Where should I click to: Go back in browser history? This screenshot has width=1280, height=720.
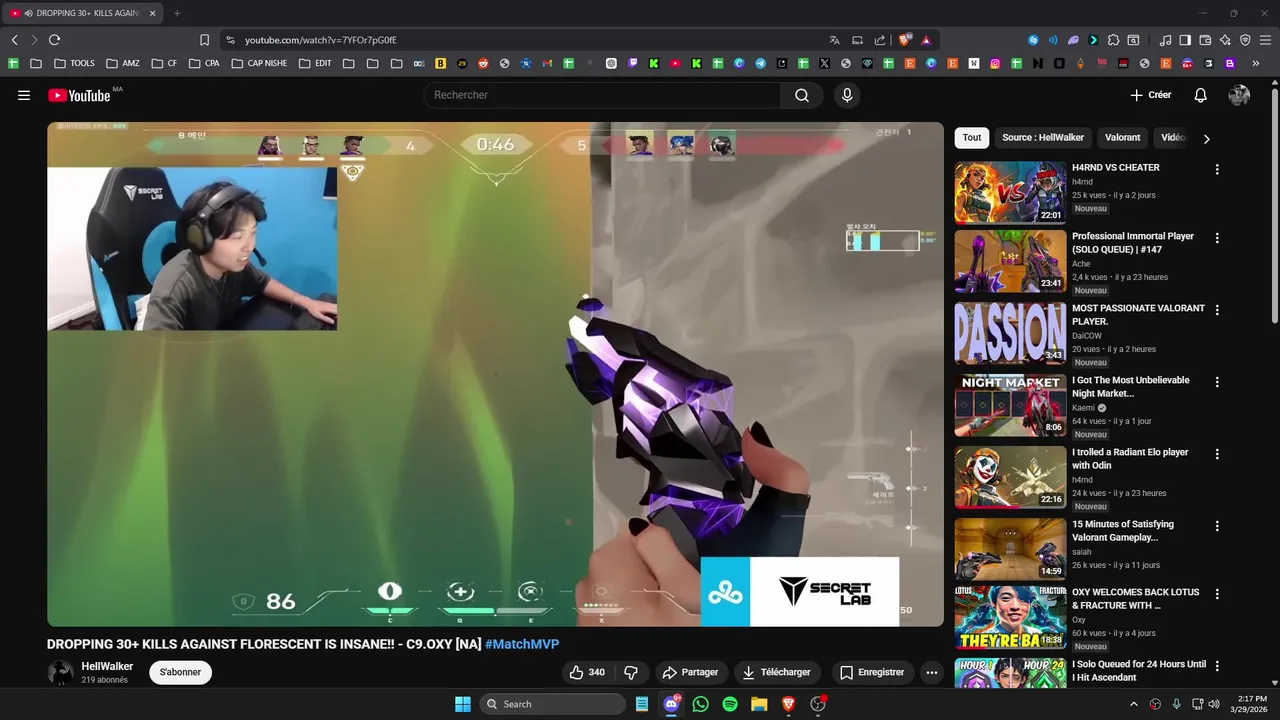14,40
